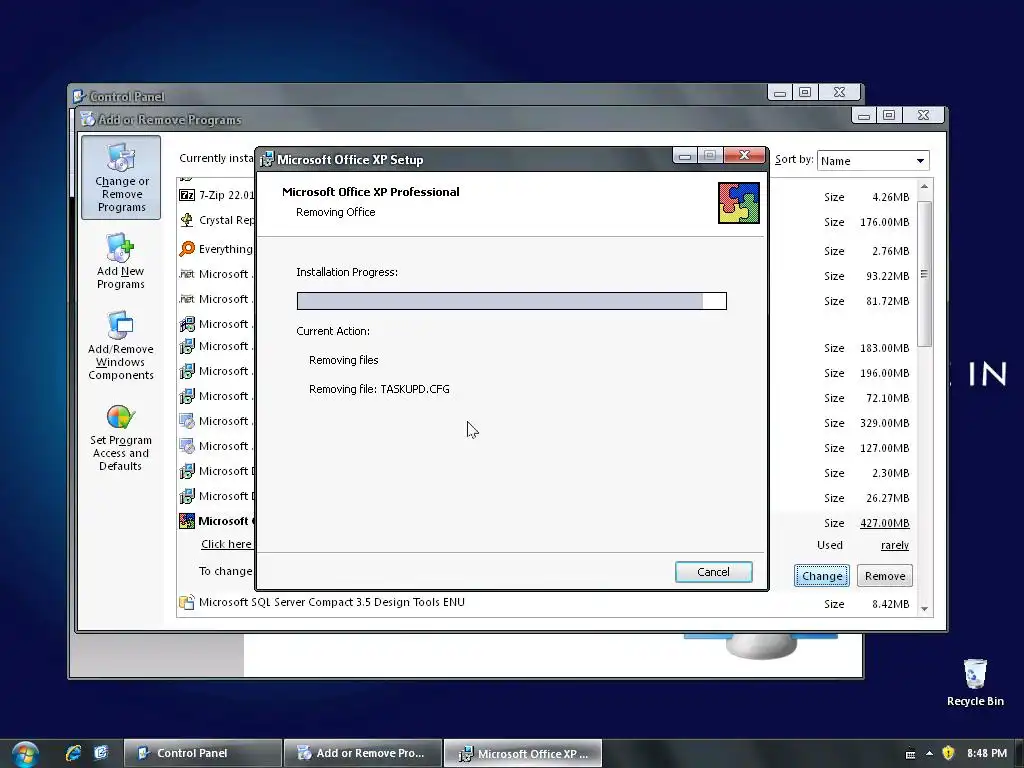This screenshot has width=1024, height=768.
Task: Click the 427.00MB size value
Action: tap(885, 523)
